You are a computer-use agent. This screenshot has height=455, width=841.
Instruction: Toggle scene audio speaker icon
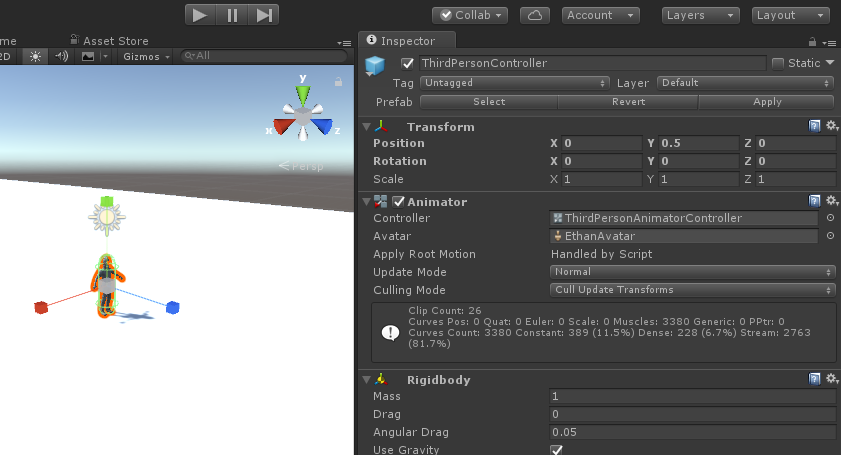click(62, 56)
